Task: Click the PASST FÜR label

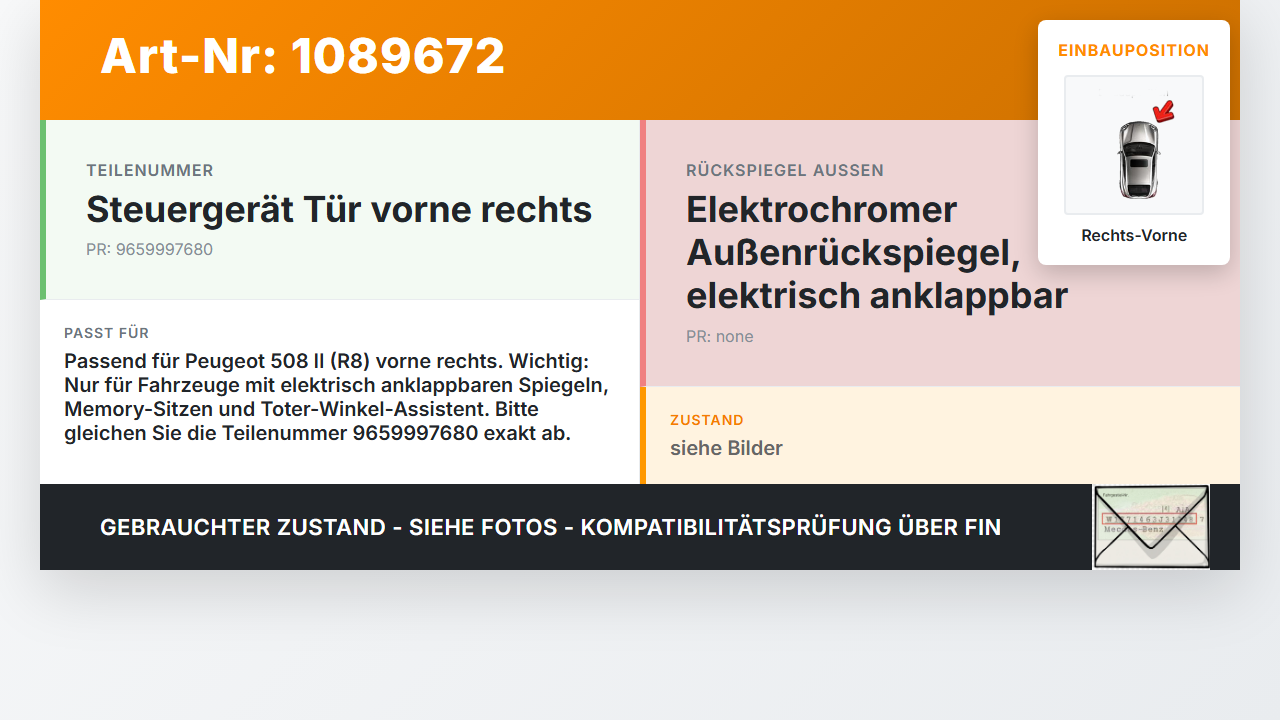Action: 107,333
